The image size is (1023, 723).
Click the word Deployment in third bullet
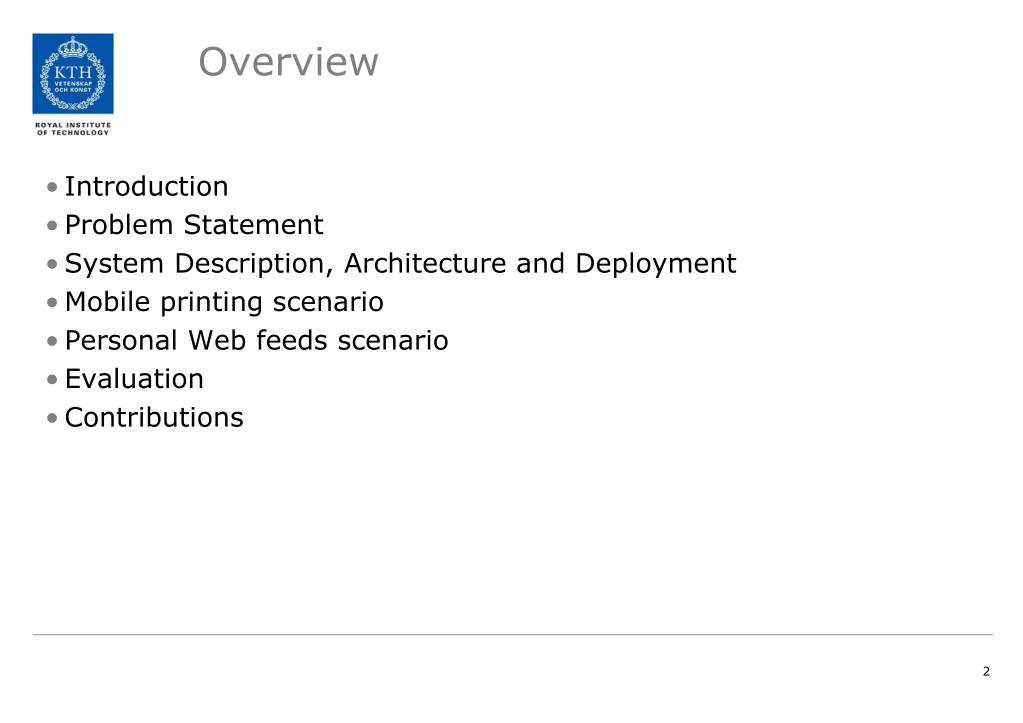click(x=656, y=264)
